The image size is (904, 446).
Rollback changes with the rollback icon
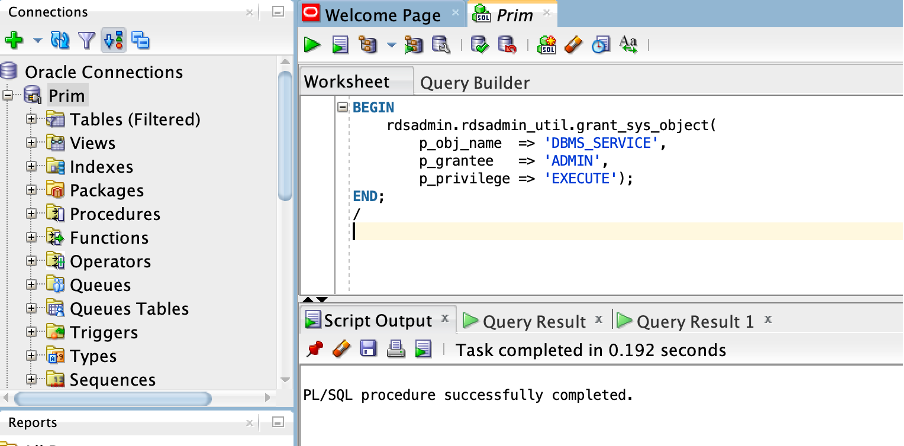(x=507, y=44)
